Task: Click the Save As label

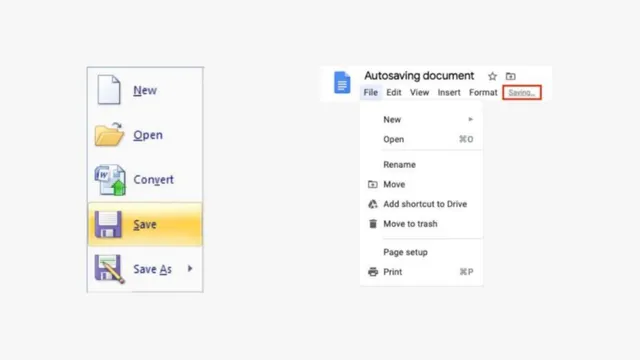Action: click(x=152, y=269)
